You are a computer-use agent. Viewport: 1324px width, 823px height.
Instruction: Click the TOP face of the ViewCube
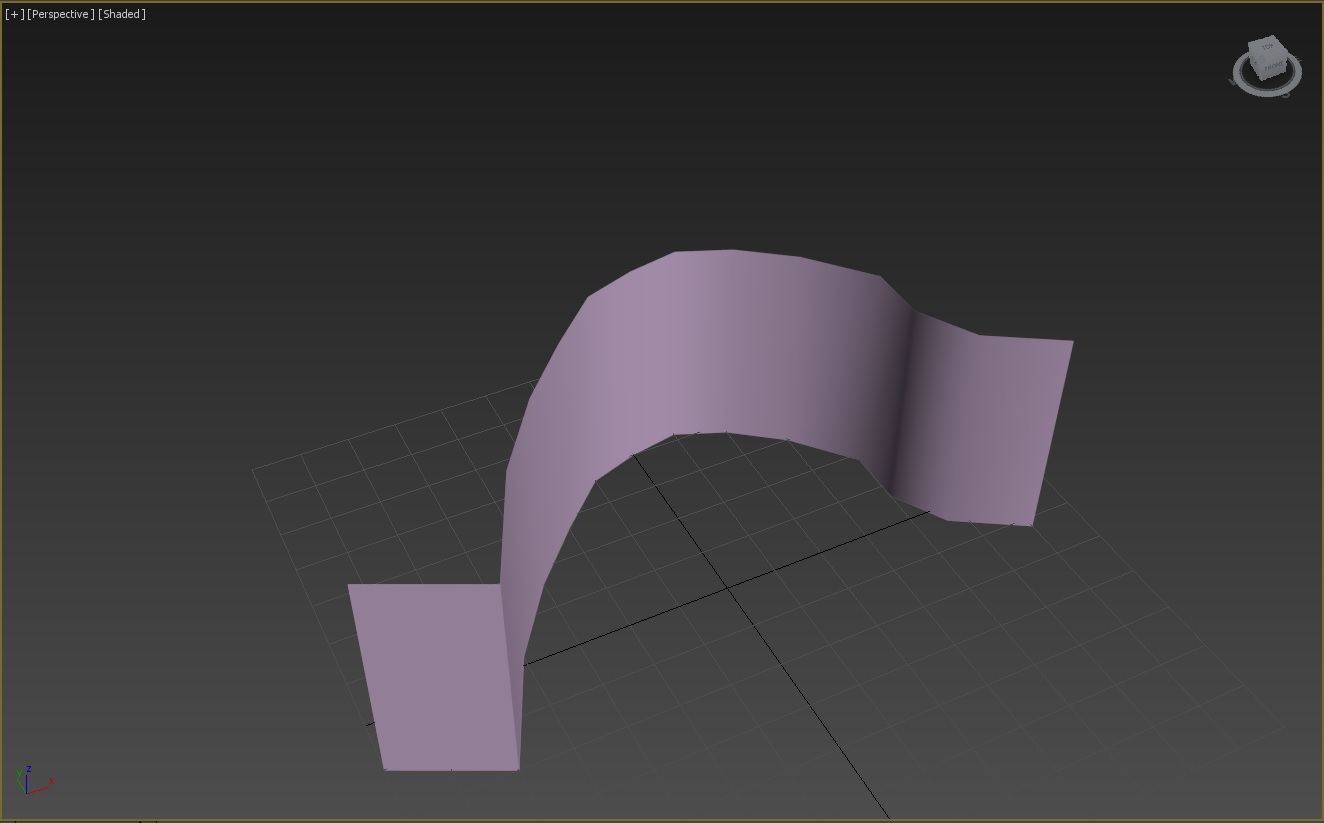click(x=1268, y=47)
